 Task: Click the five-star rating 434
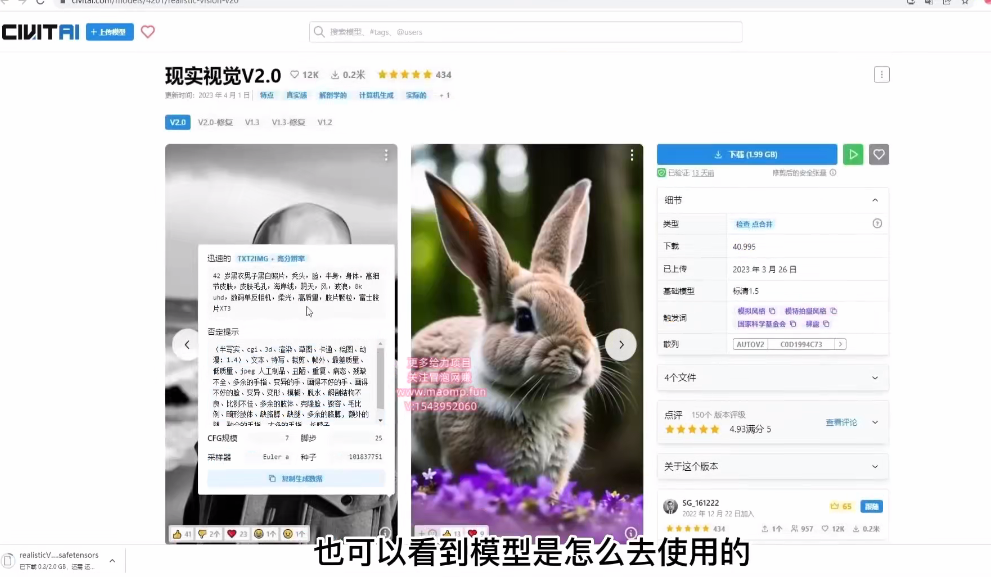415,75
